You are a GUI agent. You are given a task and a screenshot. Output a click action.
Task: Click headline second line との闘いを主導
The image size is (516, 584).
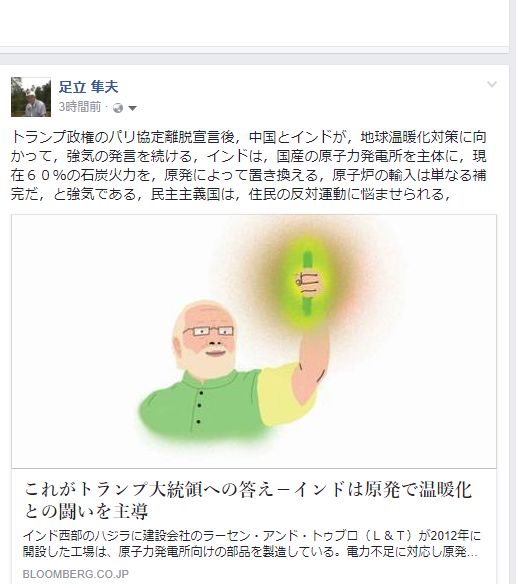coord(86,511)
